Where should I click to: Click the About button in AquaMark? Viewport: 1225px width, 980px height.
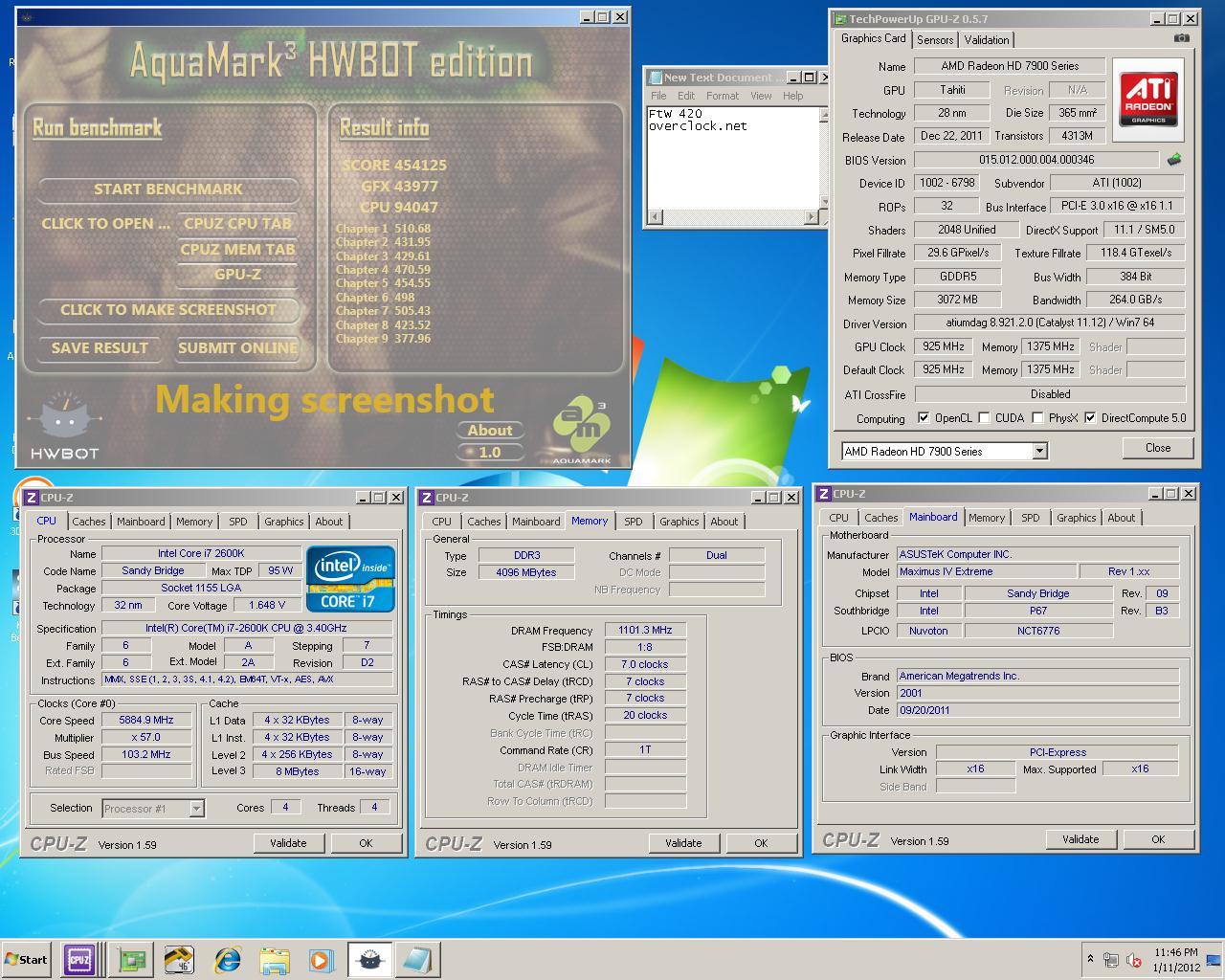pos(490,431)
